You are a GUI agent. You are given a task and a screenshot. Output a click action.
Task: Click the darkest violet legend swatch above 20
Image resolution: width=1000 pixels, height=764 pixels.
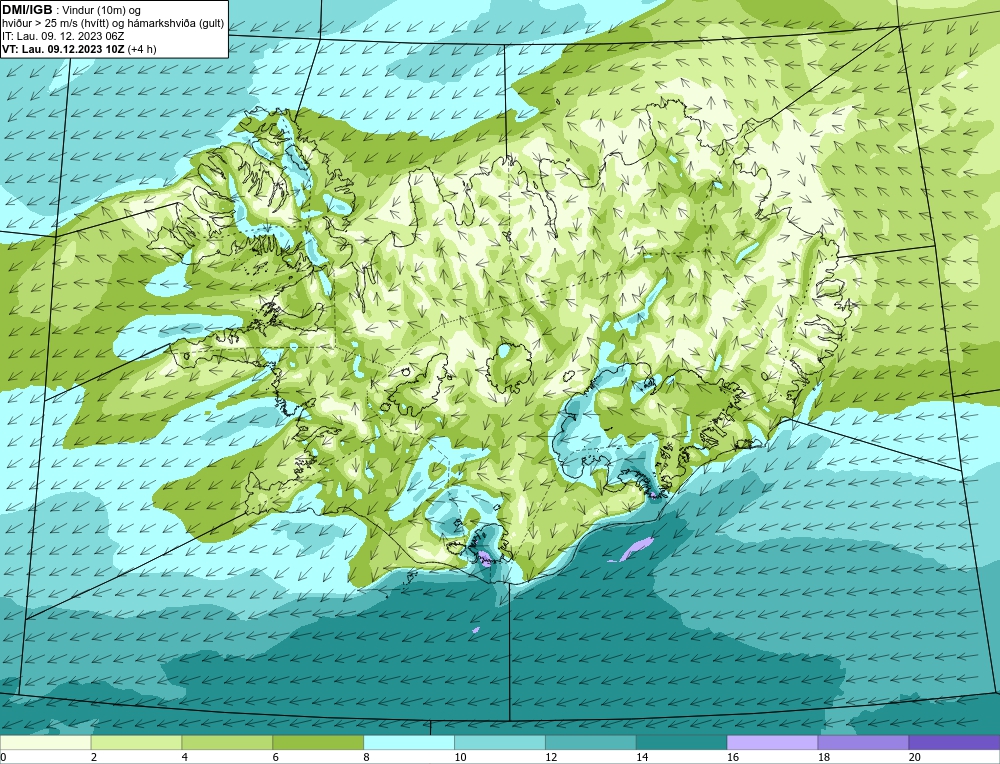(954, 742)
